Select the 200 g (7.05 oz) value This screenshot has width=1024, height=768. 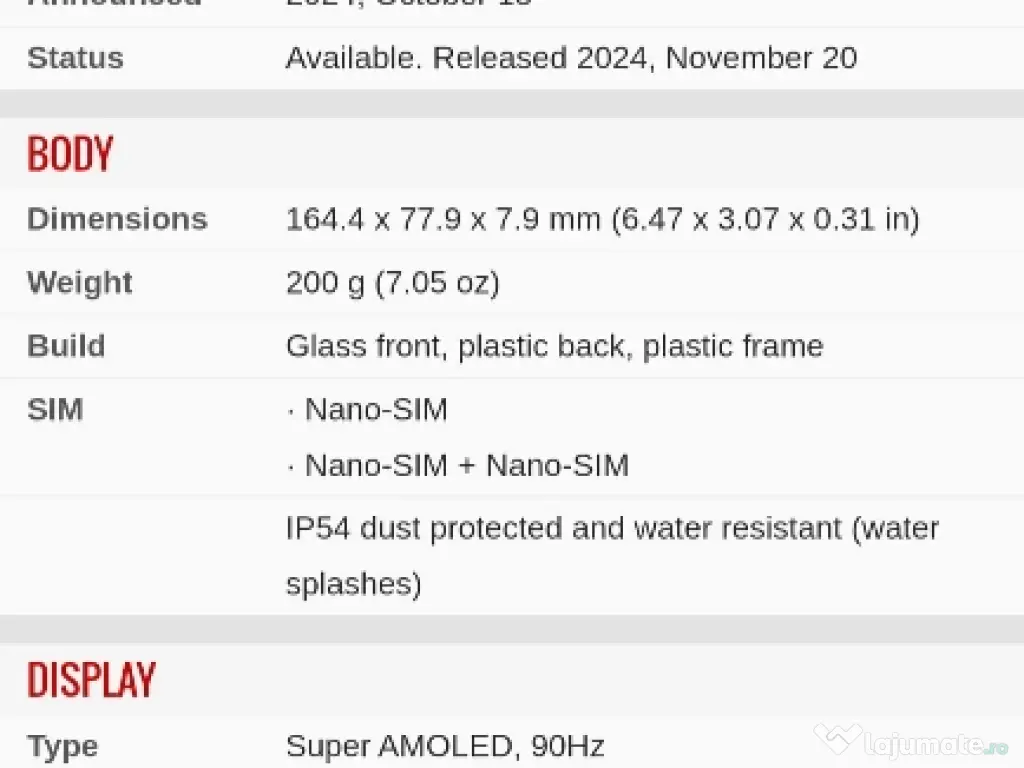[x=392, y=283]
